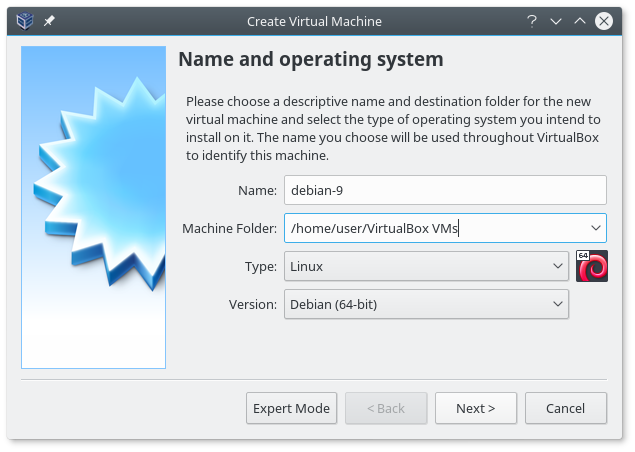
Task: Open the Version dropdown showing Debian (64-bit)
Action: (427, 304)
